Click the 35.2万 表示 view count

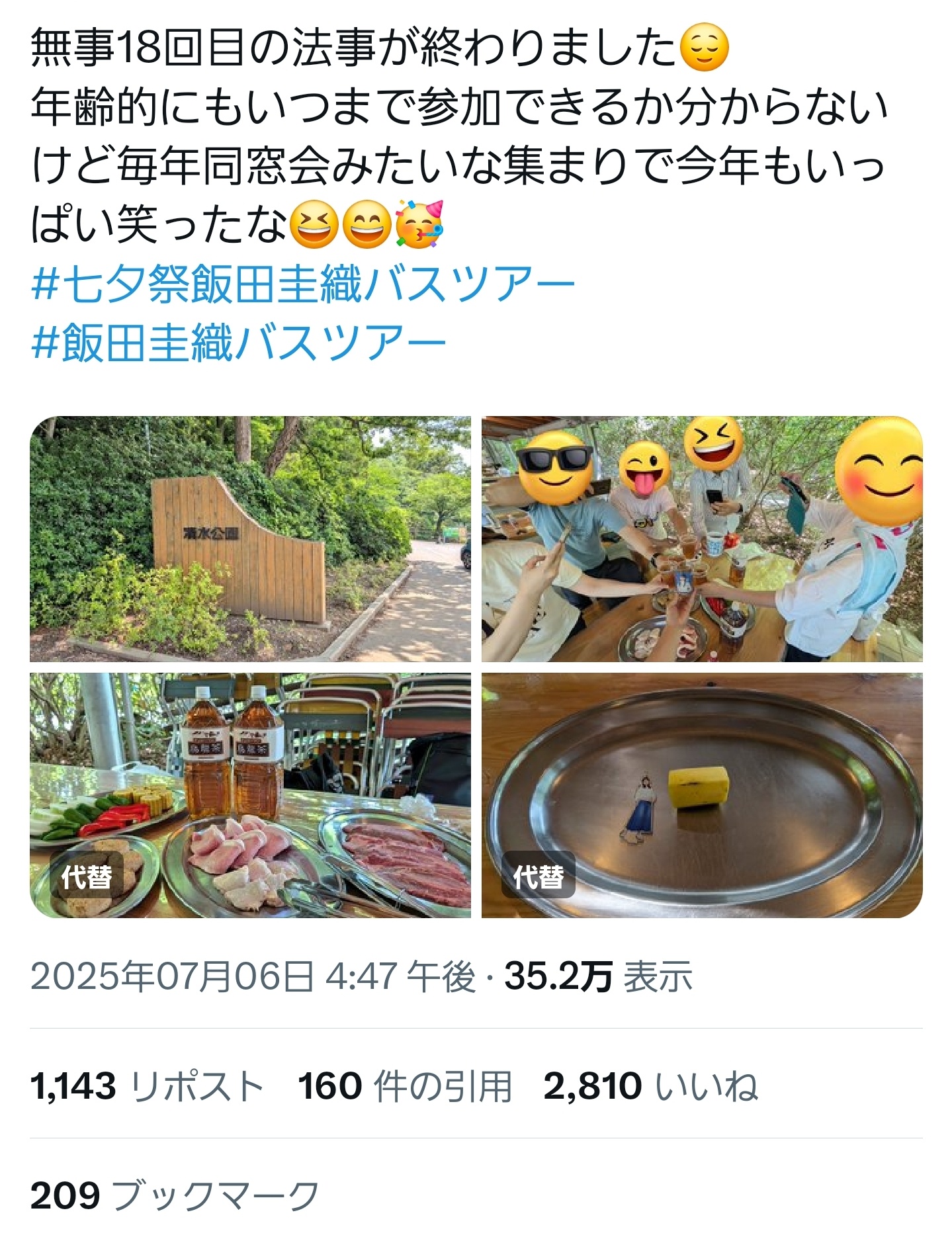[x=598, y=976]
